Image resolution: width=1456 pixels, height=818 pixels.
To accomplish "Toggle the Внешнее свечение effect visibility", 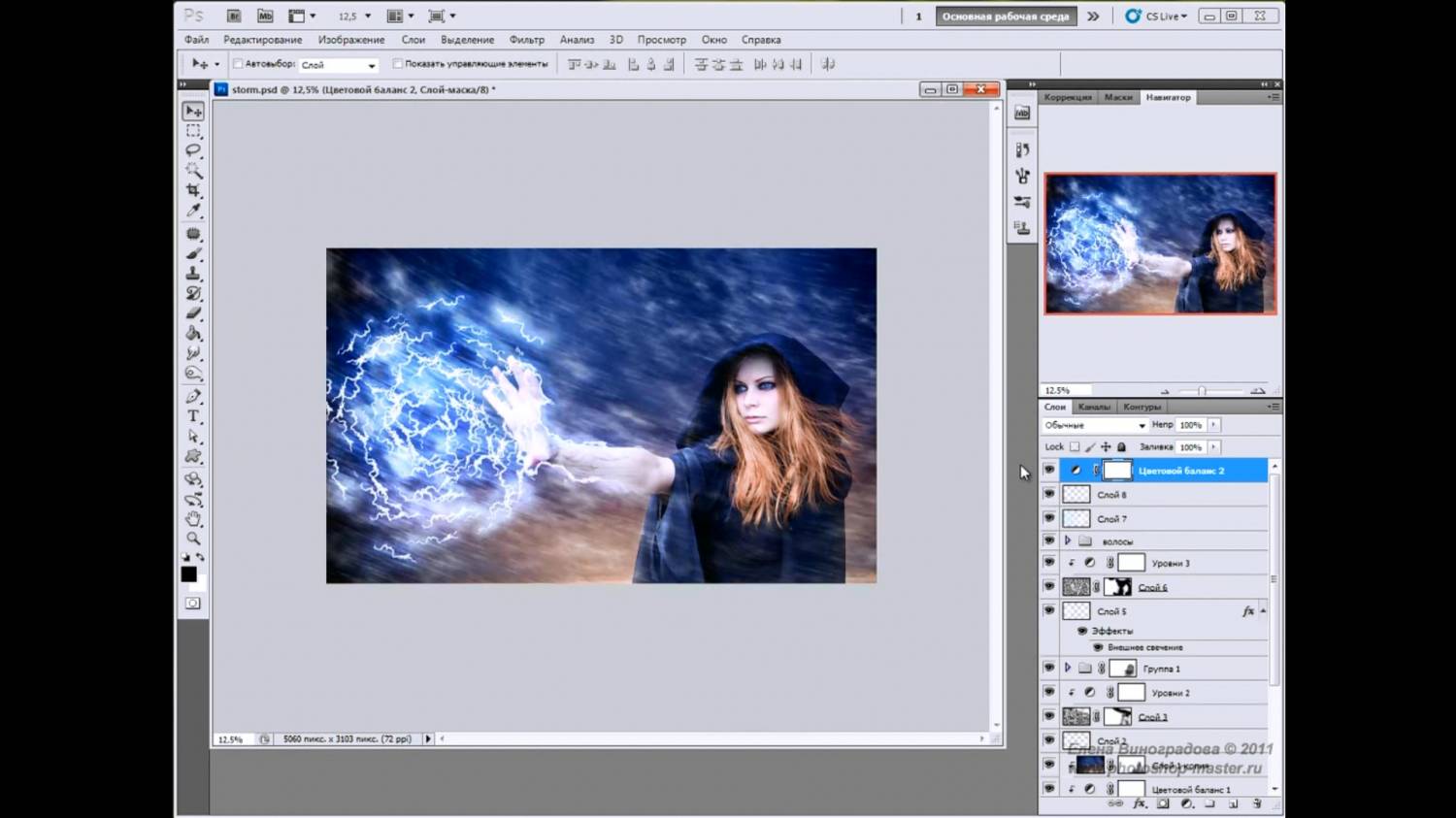I will (x=1098, y=647).
